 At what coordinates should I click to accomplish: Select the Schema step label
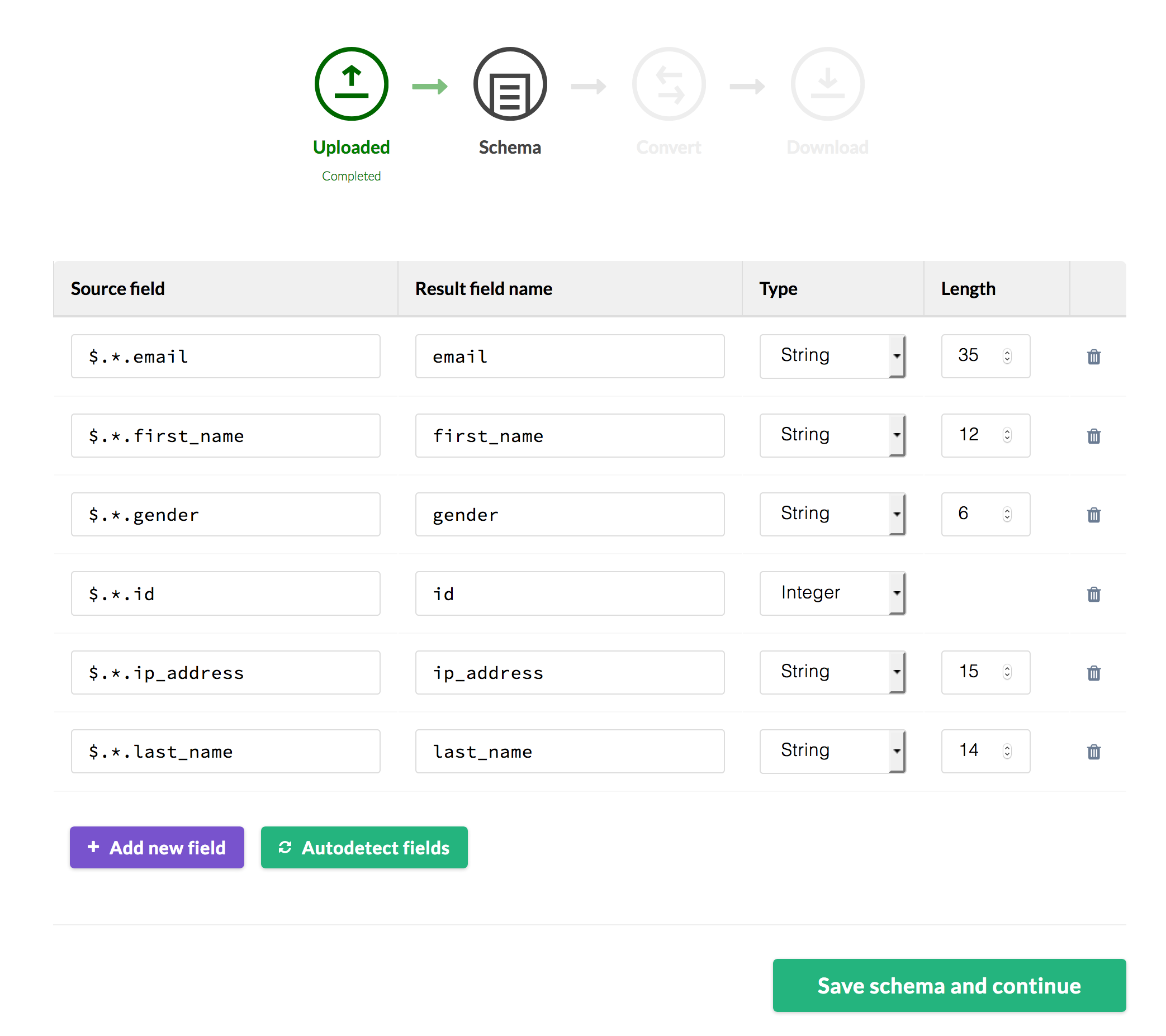click(x=510, y=146)
